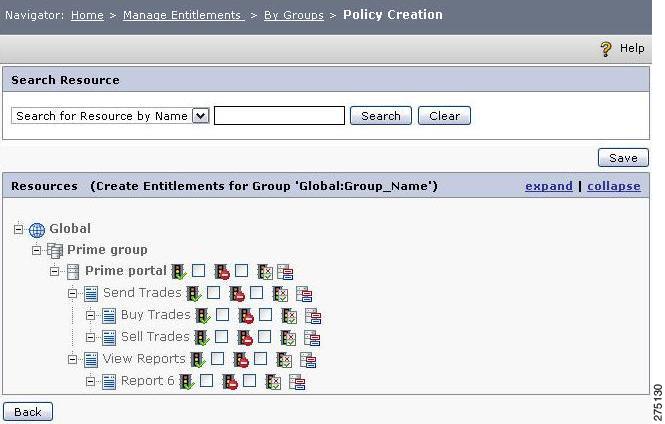Click the red-blue server icon in View Reports row
Viewport: 665px width, 424px height.
pyautogui.click(x=308, y=360)
